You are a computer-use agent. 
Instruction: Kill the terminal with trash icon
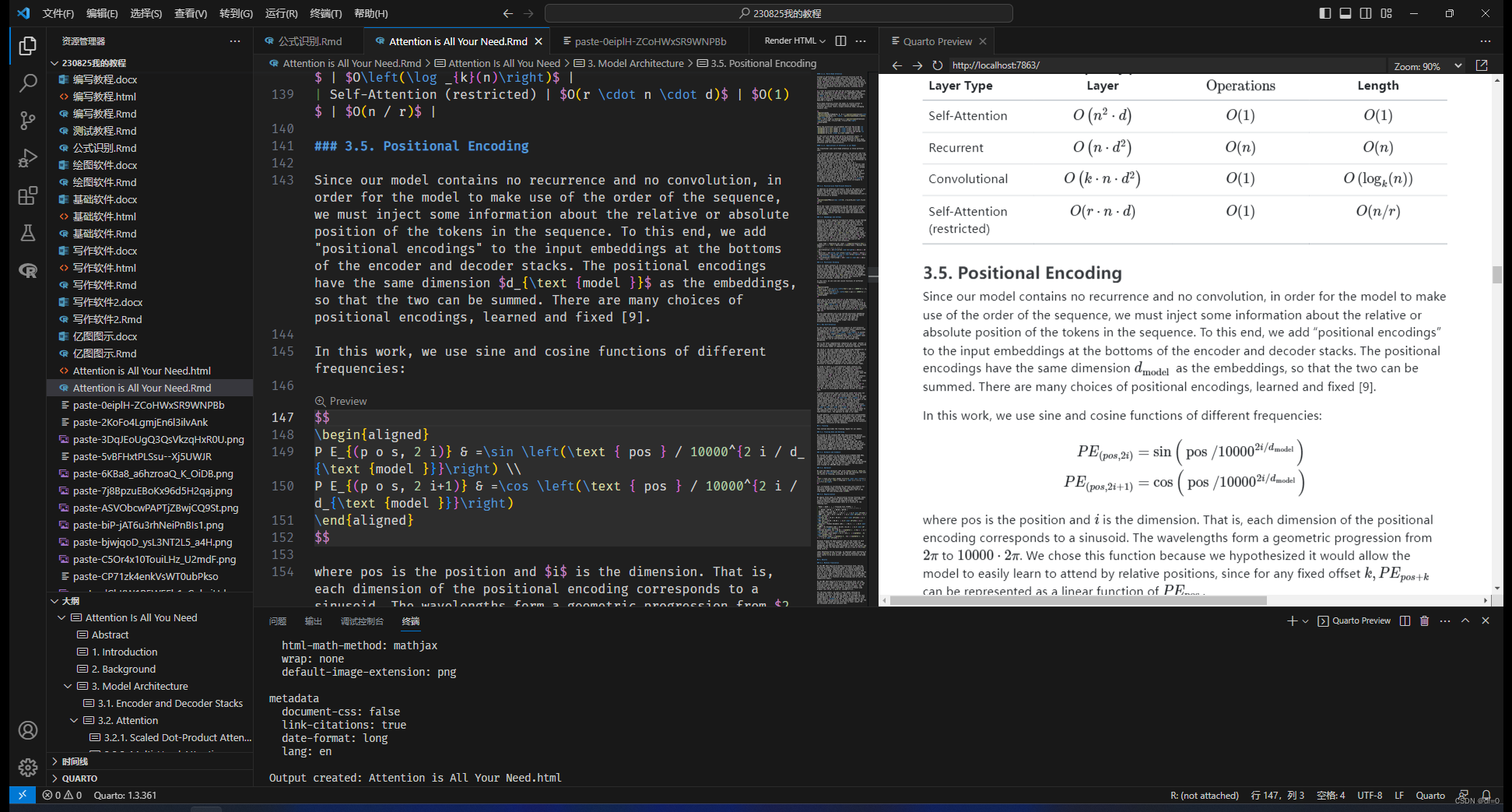pyautogui.click(x=1424, y=620)
